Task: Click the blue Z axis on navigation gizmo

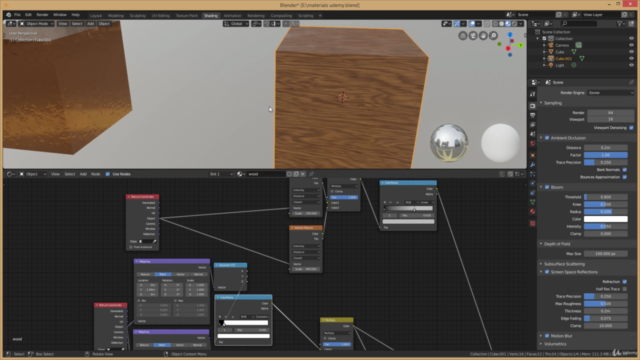Action: pos(510,35)
